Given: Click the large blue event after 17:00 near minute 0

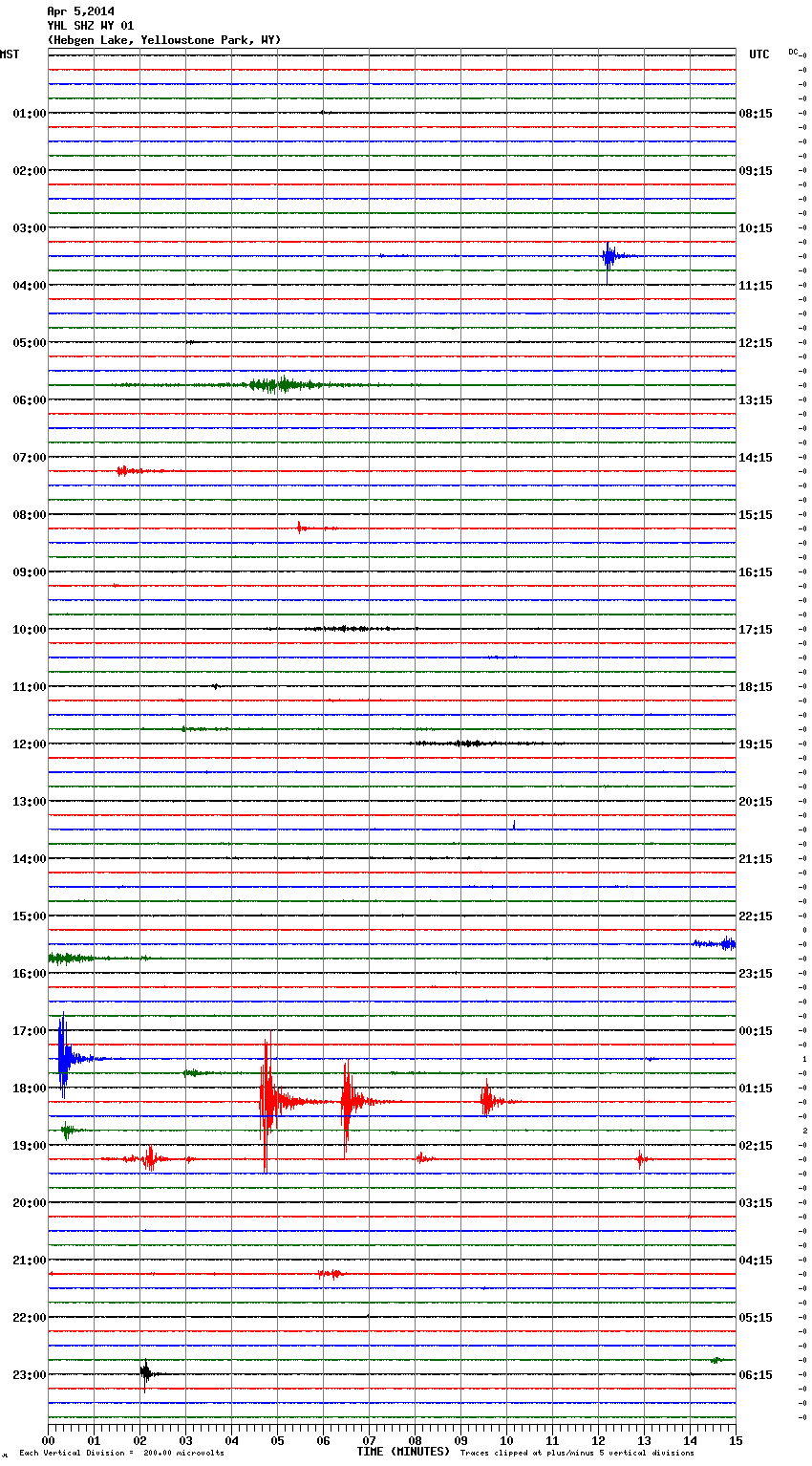Looking at the screenshot, I should 64,1057.
